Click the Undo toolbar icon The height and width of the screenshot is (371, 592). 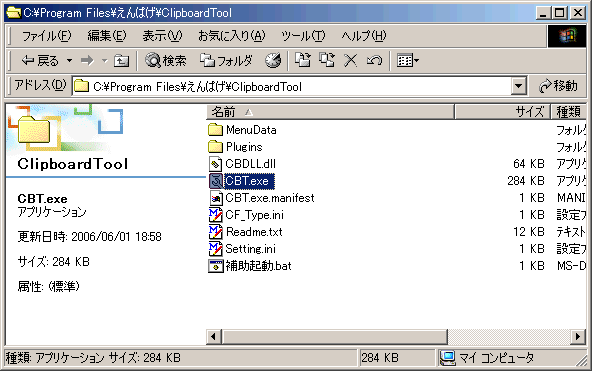coord(375,60)
